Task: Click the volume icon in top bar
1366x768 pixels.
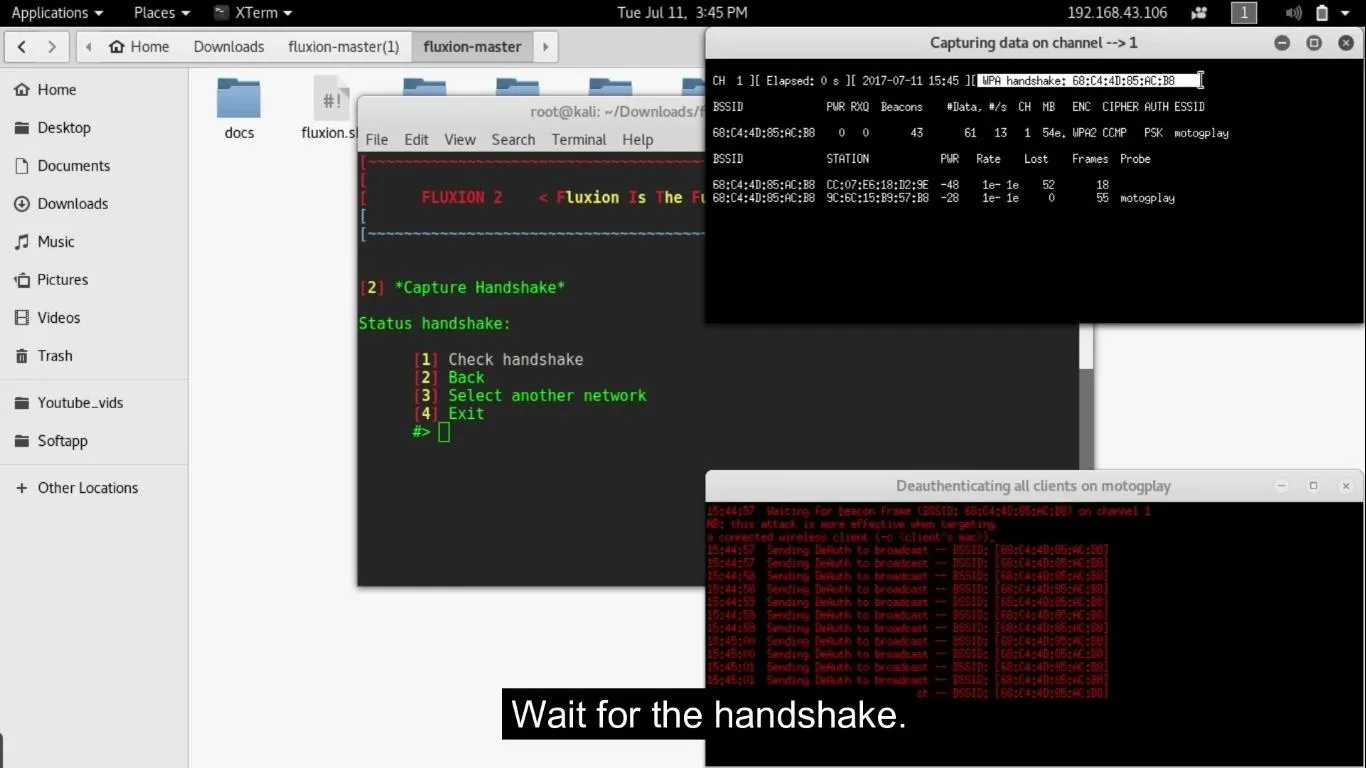Action: 1293,13
